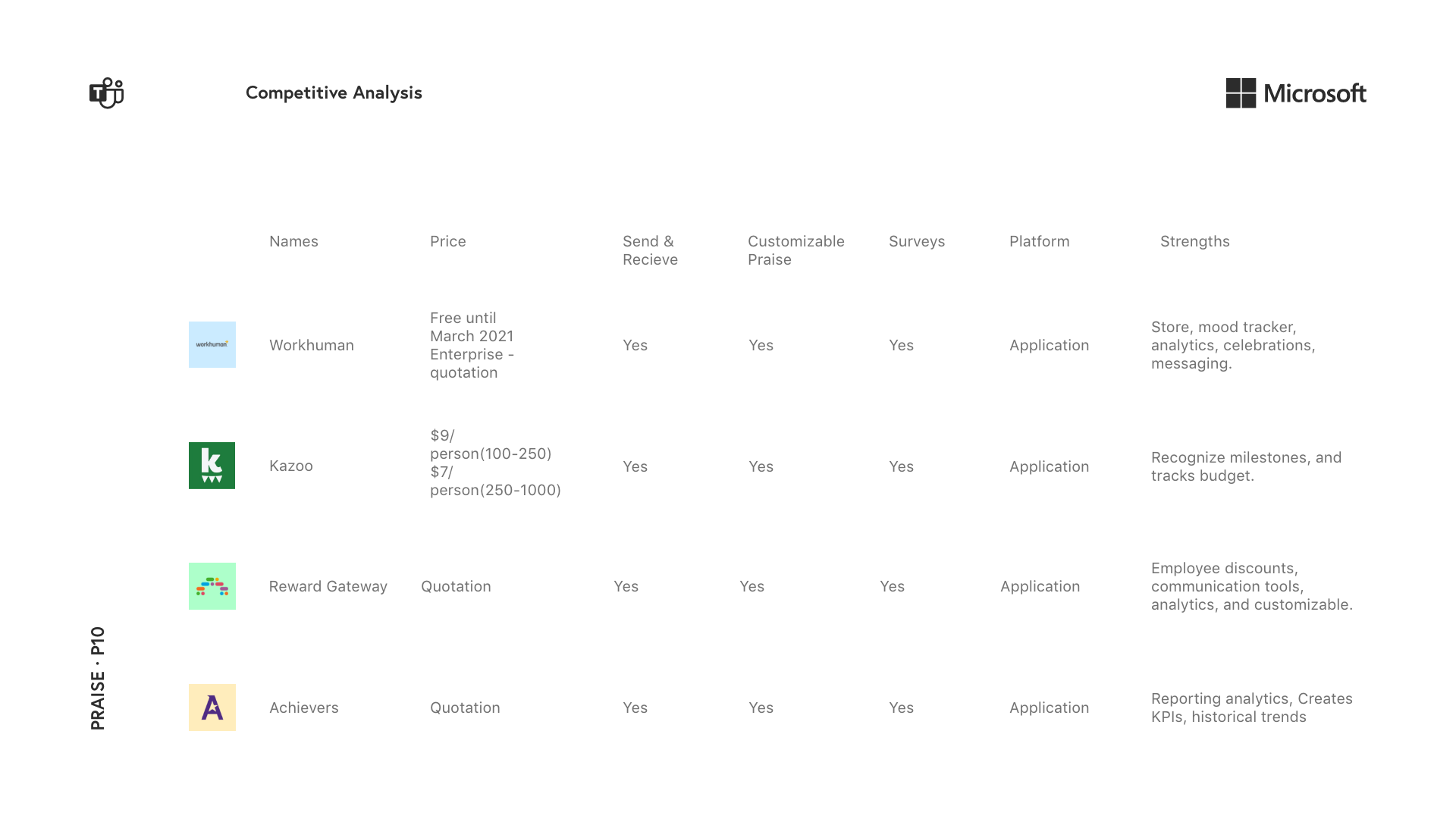Click the Price column header
The width and height of the screenshot is (1456, 819).
pyautogui.click(x=447, y=241)
